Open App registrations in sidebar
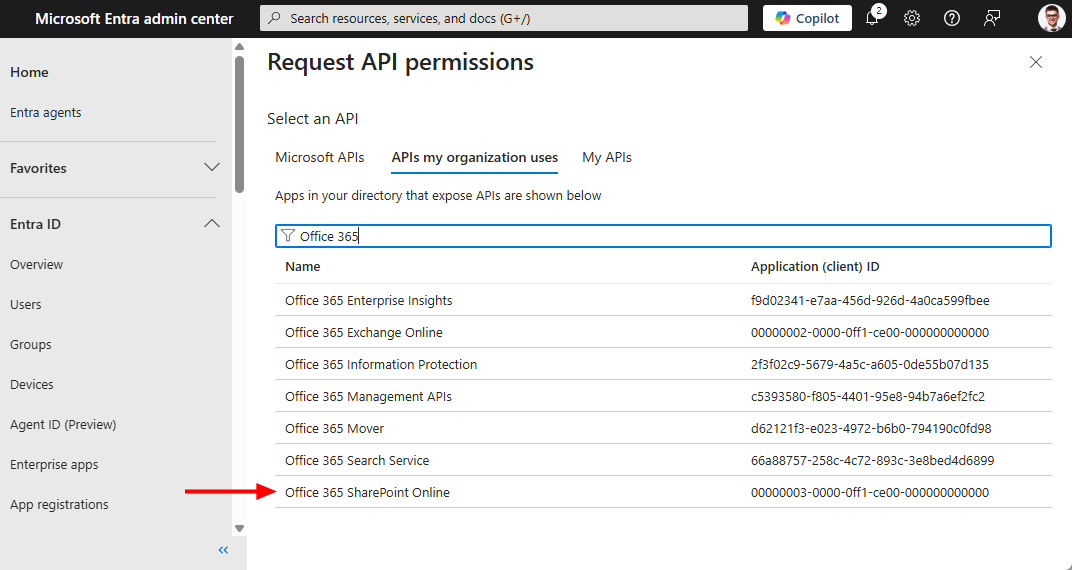Image resolution: width=1072 pixels, height=570 pixels. 59,505
